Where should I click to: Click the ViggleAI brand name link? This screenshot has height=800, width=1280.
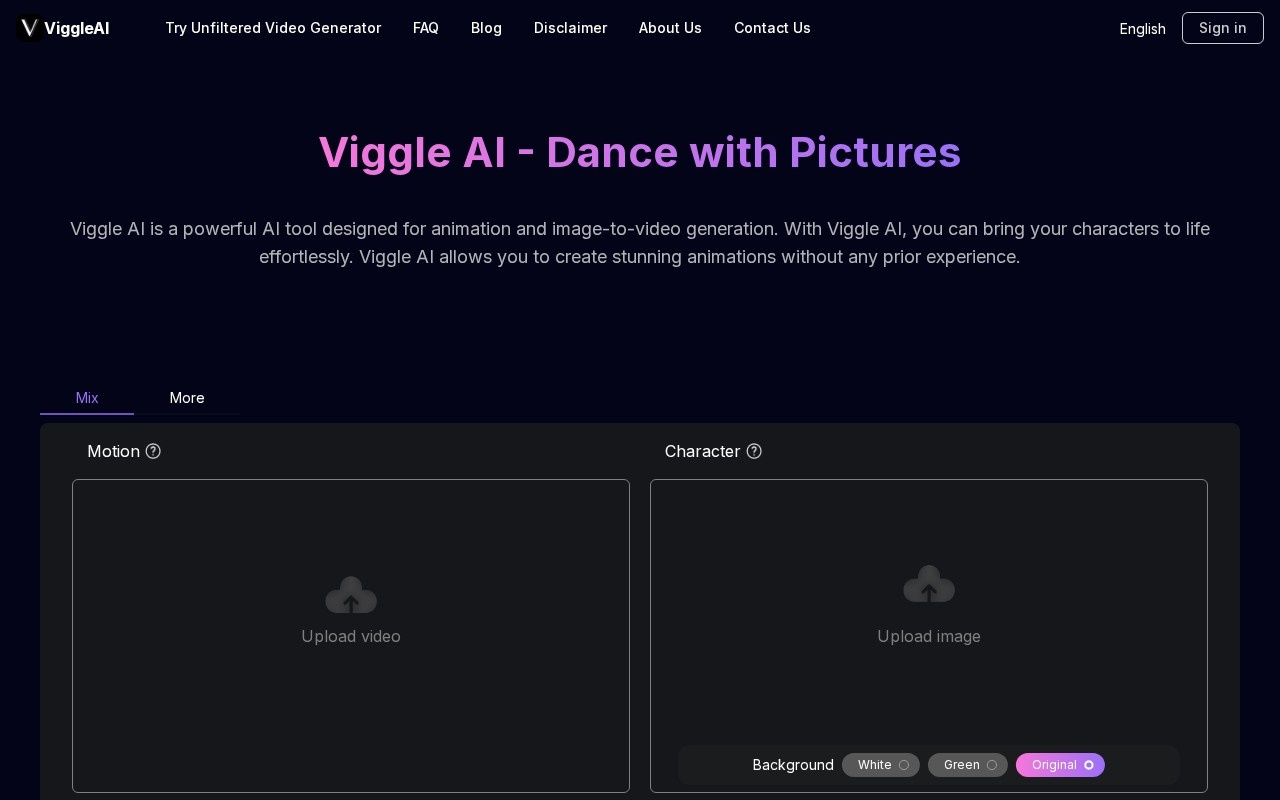click(x=77, y=28)
